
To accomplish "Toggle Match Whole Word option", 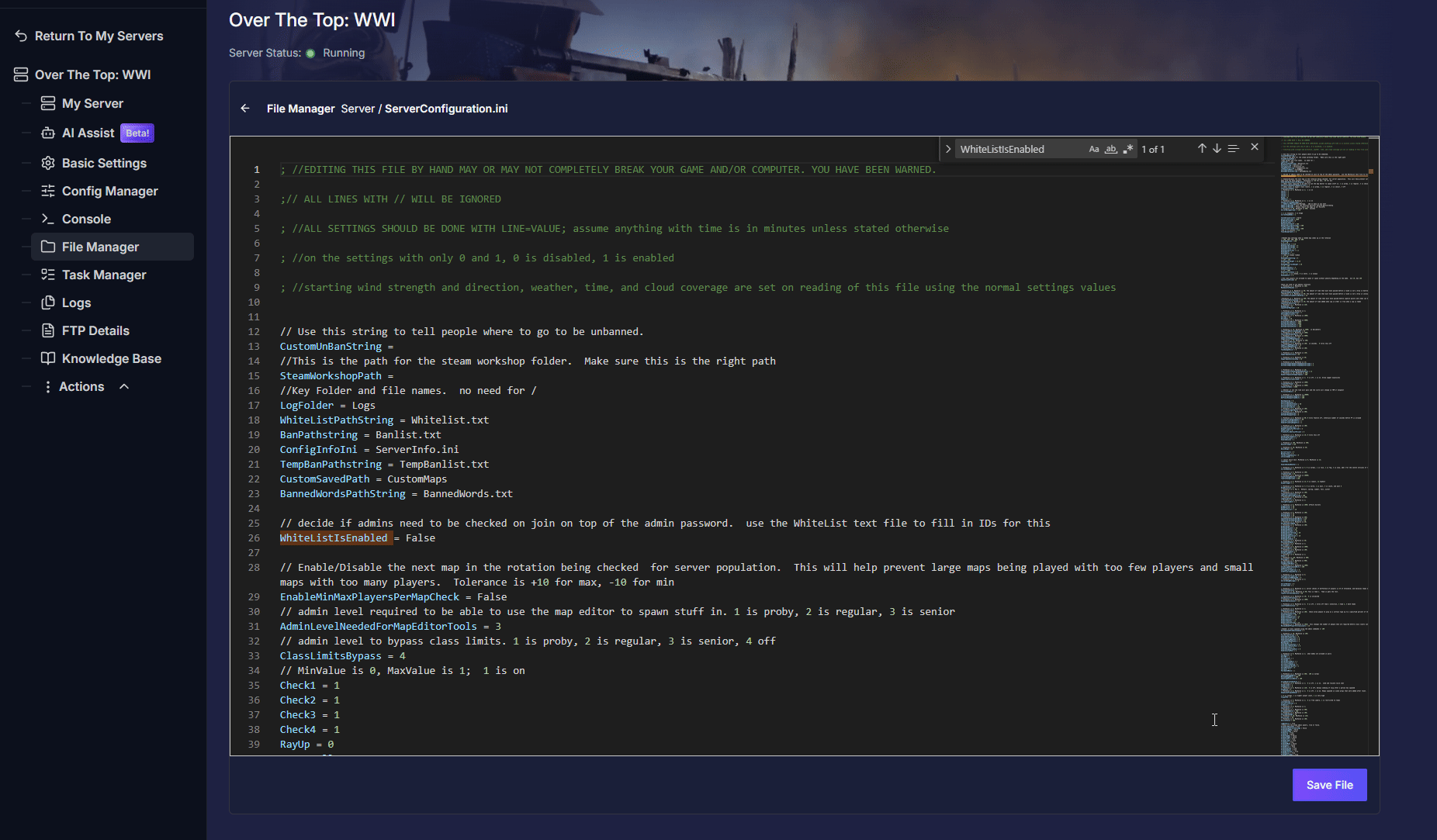I will tap(1111, 149).
